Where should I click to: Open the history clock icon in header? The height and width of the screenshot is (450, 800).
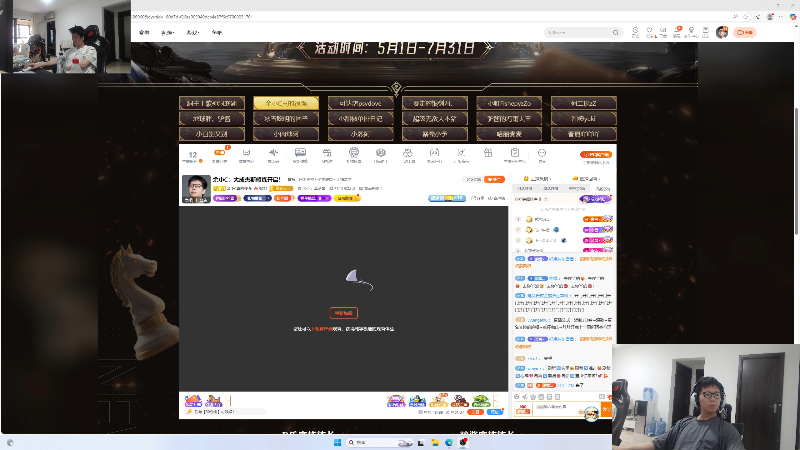pos(635,32)
